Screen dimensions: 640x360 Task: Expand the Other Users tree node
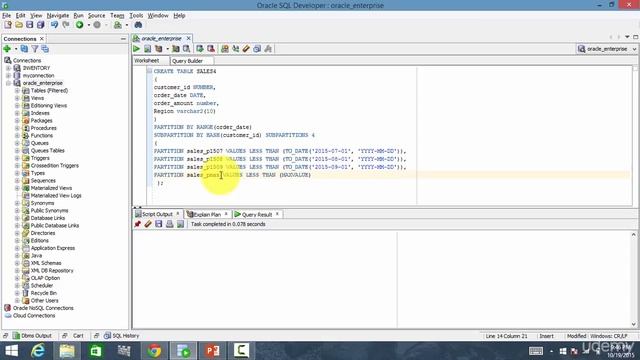pyautogui.click(x=17, y=300)
